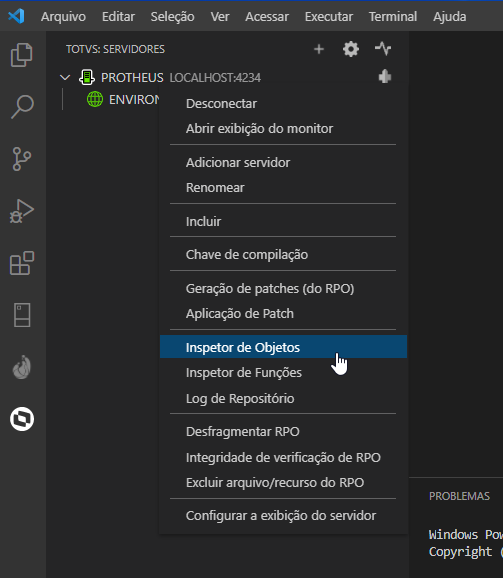
Task: Open the Run and Debug icon
Action: coord(22,211)
